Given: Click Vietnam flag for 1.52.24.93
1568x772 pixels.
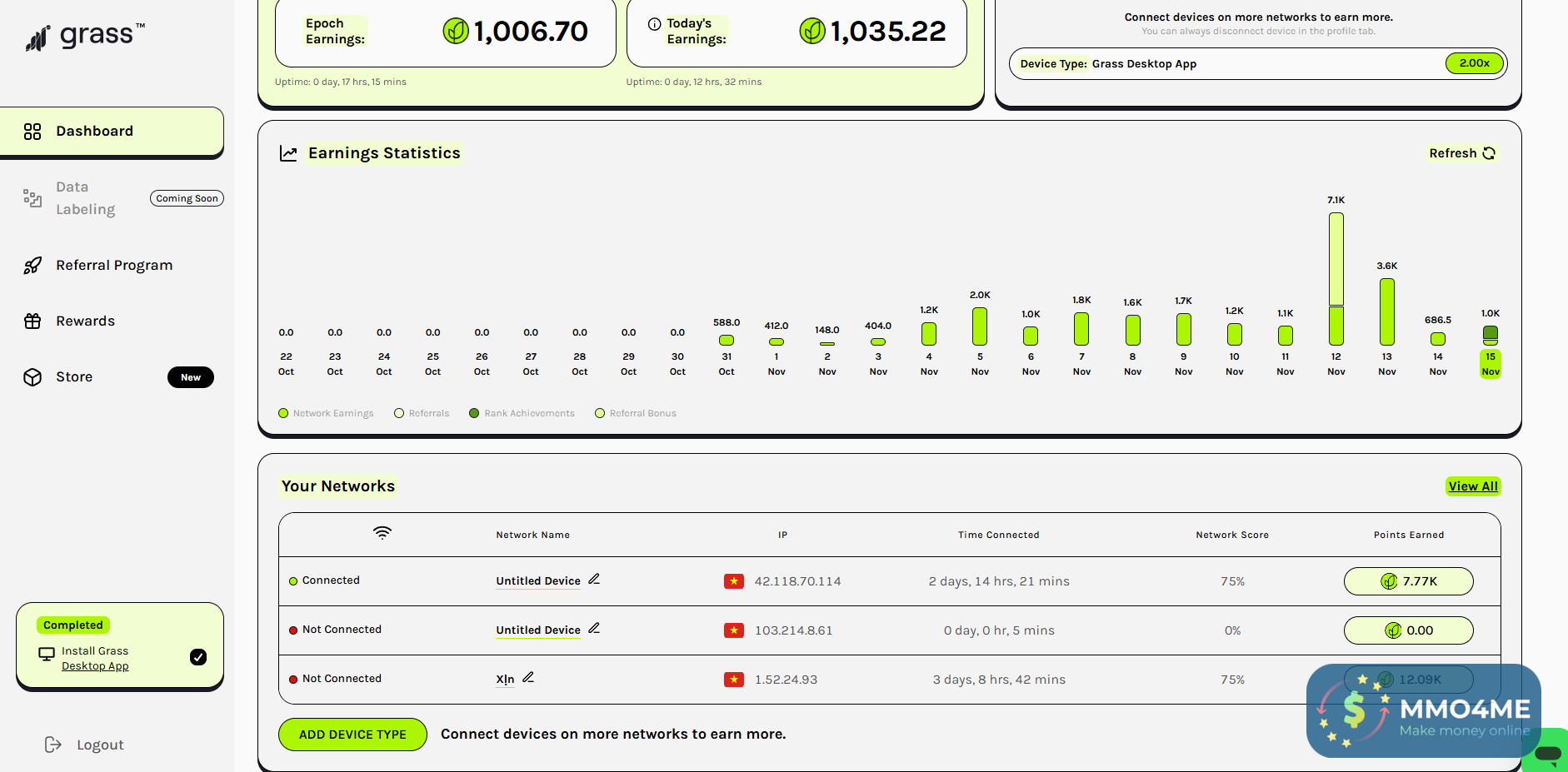Looking at the screenshot, I should coord(734,680).
